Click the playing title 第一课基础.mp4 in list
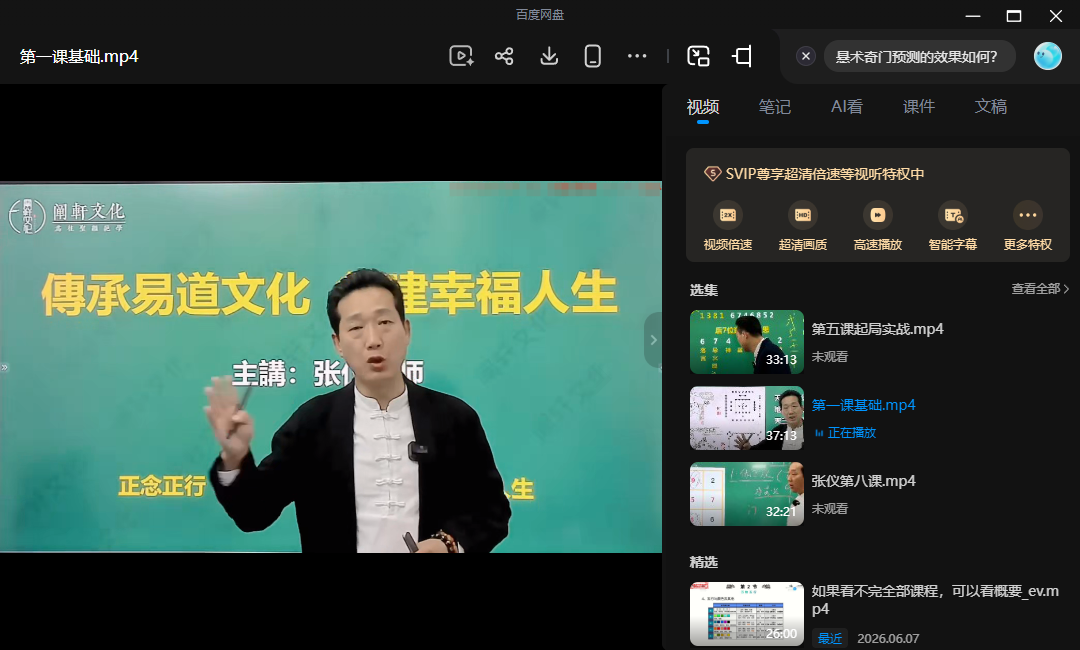The width and height of the screenshot is (1080, 650). (863, 405)
